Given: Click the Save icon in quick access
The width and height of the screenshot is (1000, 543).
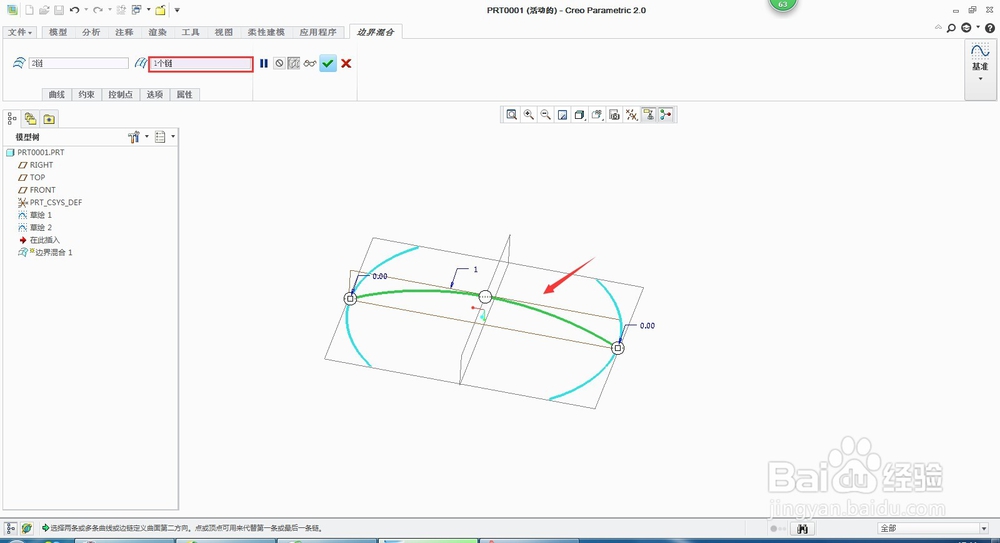Looking at the screenshot, I should pyautogui.click(x=59, y=10).
